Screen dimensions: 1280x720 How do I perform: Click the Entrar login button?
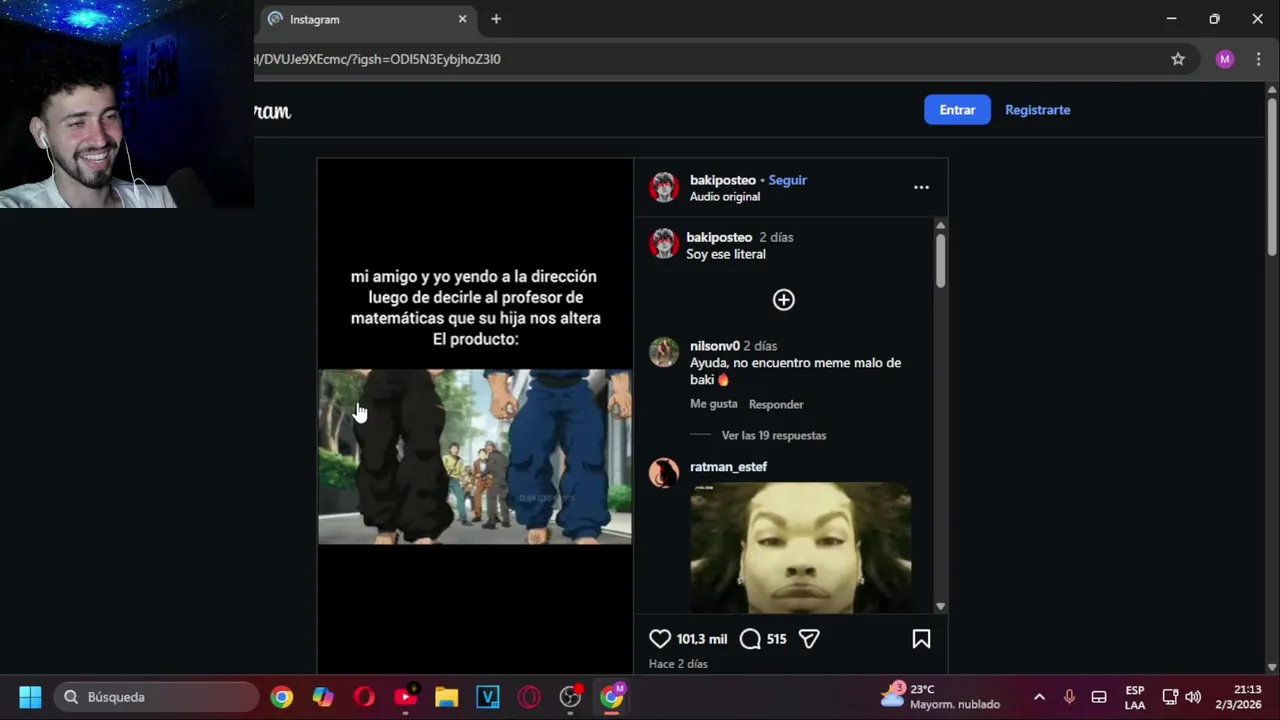(x=957, y=110)
